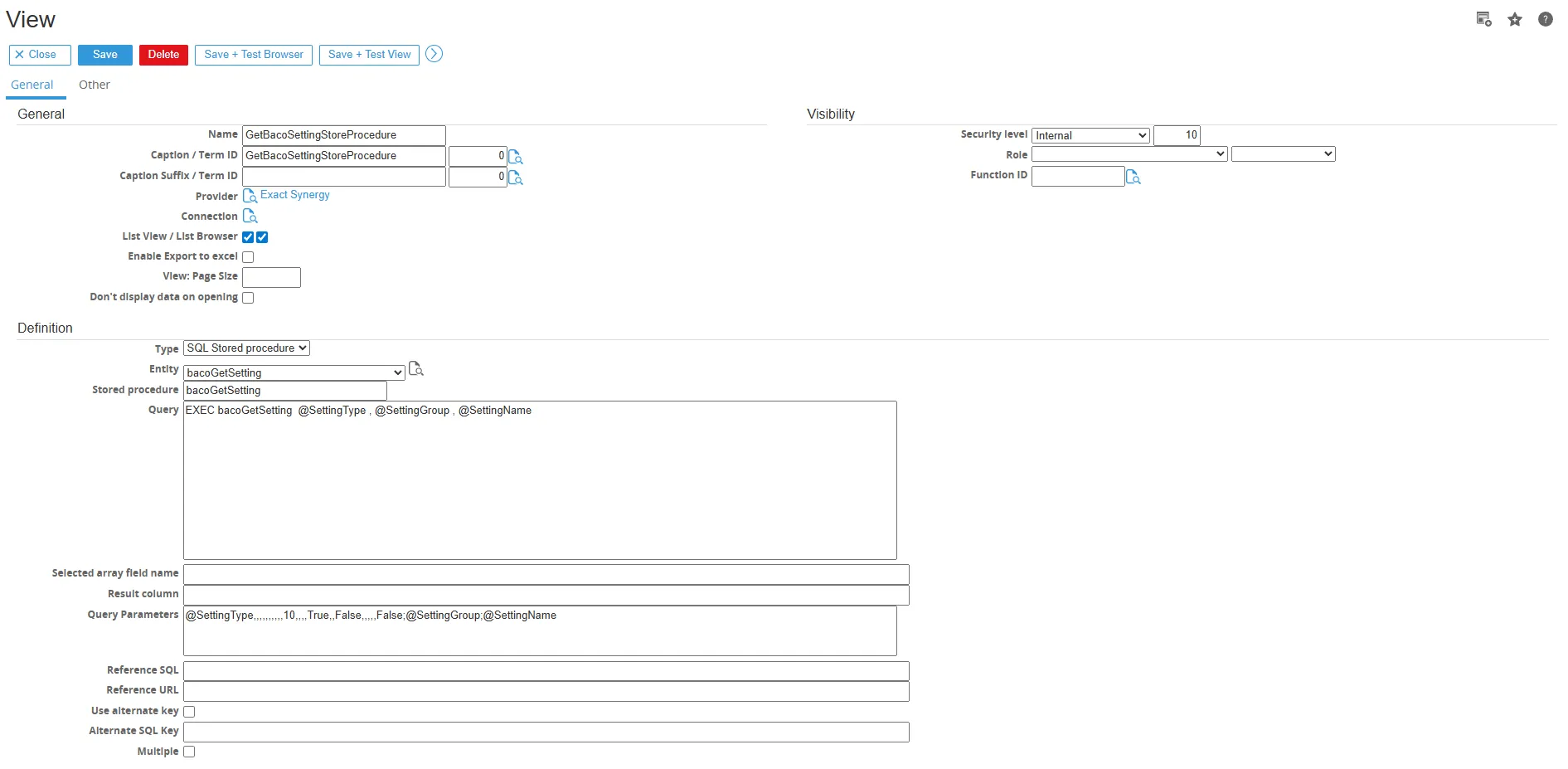This screenshot has width=1568, height=769.
Task: Add page to favorites with star icon
Action: tap(1514, 19)
